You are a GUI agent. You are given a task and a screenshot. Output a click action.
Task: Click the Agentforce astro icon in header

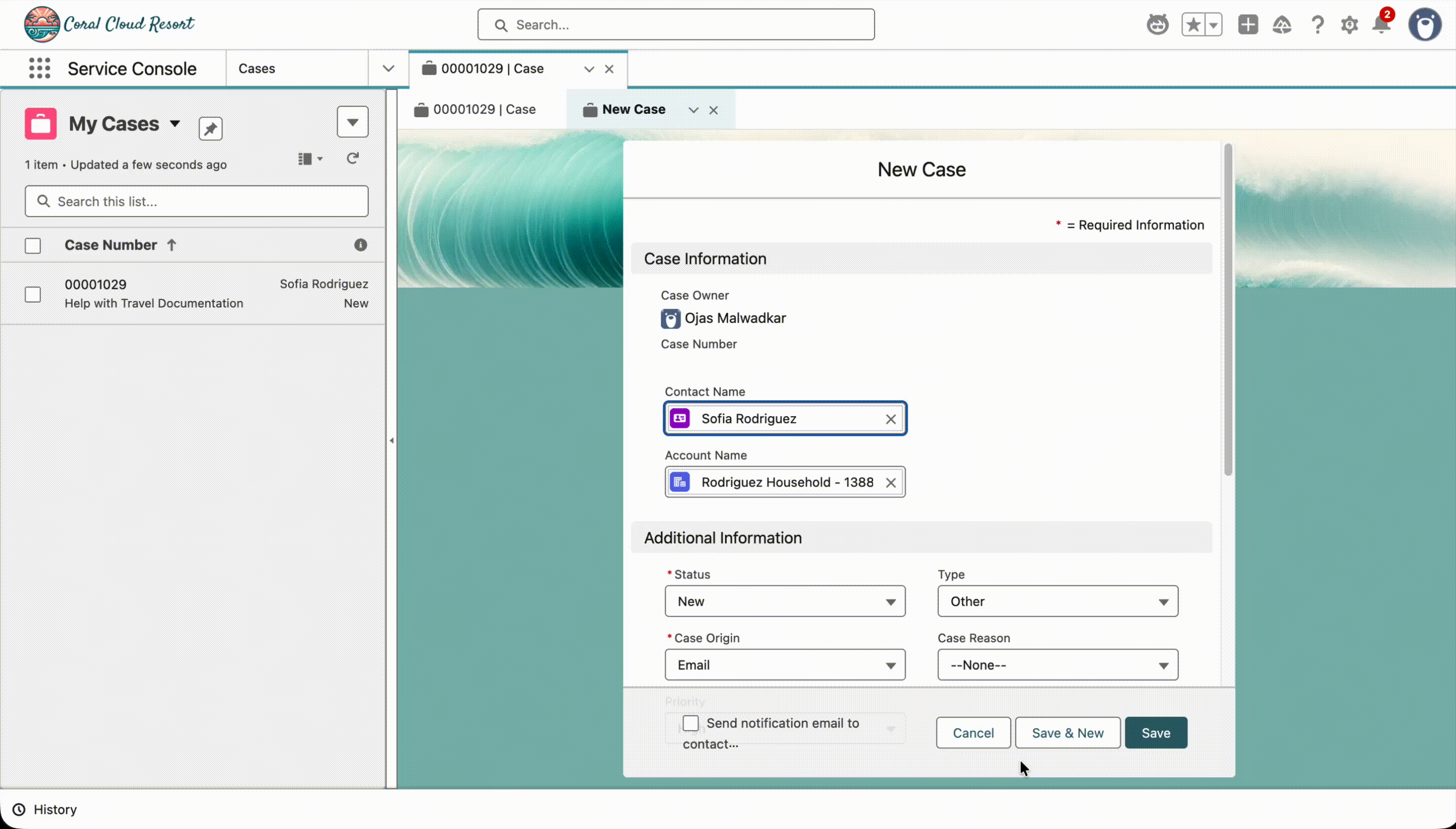pos(1157,24)
